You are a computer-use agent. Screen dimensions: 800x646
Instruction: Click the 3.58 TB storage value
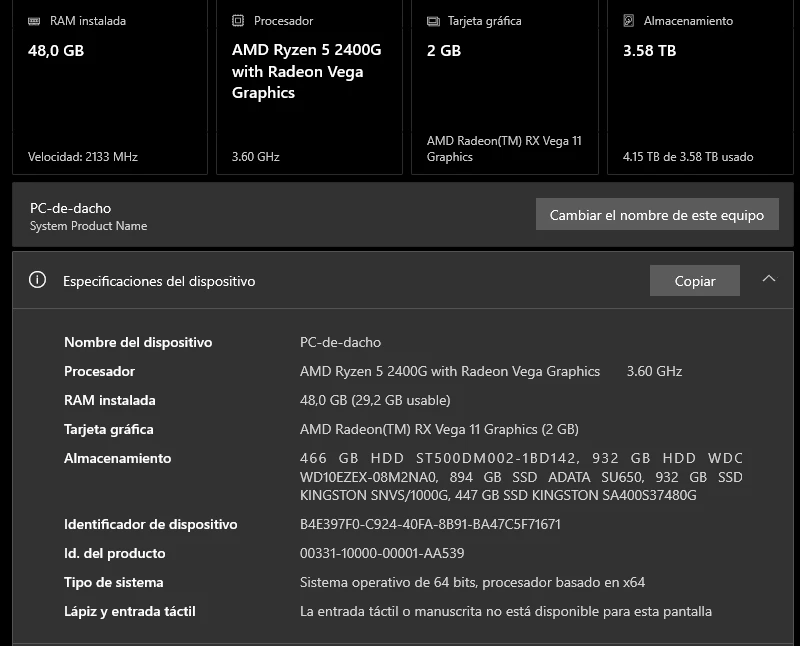point(649,51)
